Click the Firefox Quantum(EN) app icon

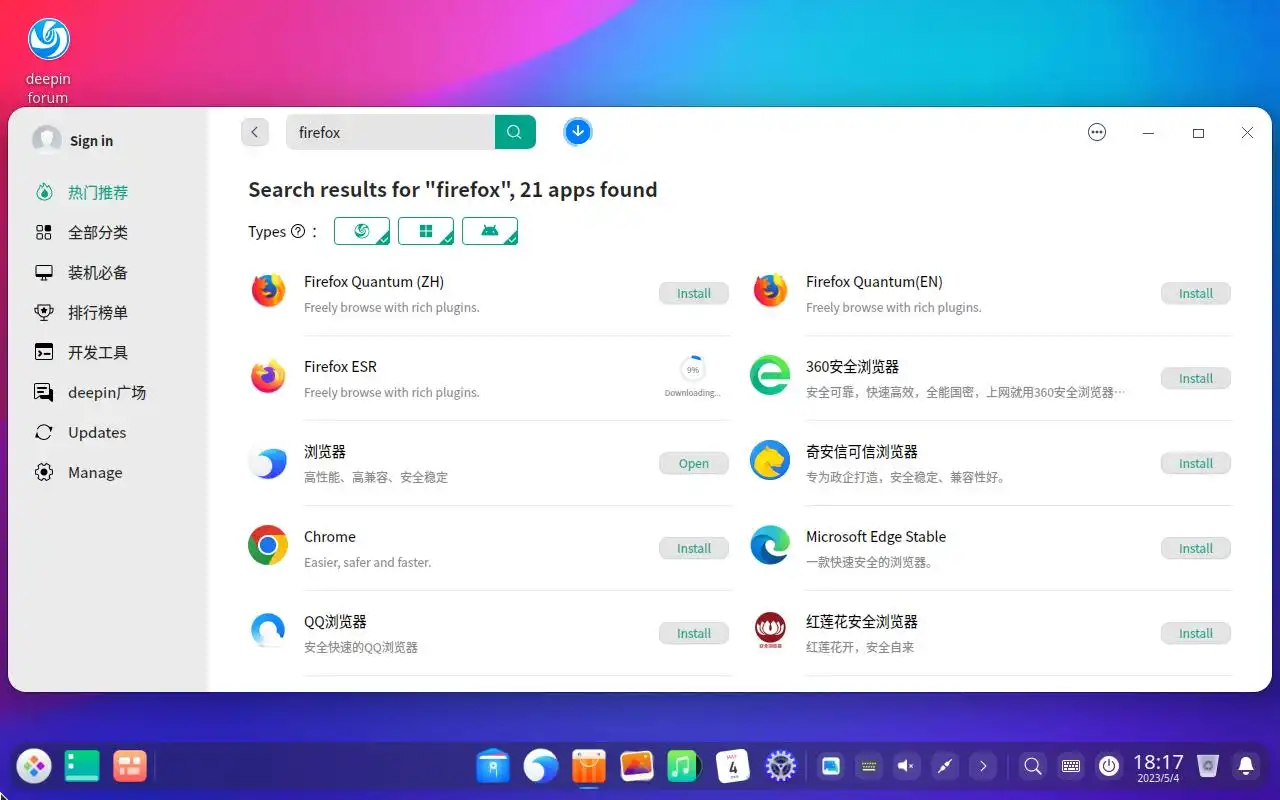770,291
